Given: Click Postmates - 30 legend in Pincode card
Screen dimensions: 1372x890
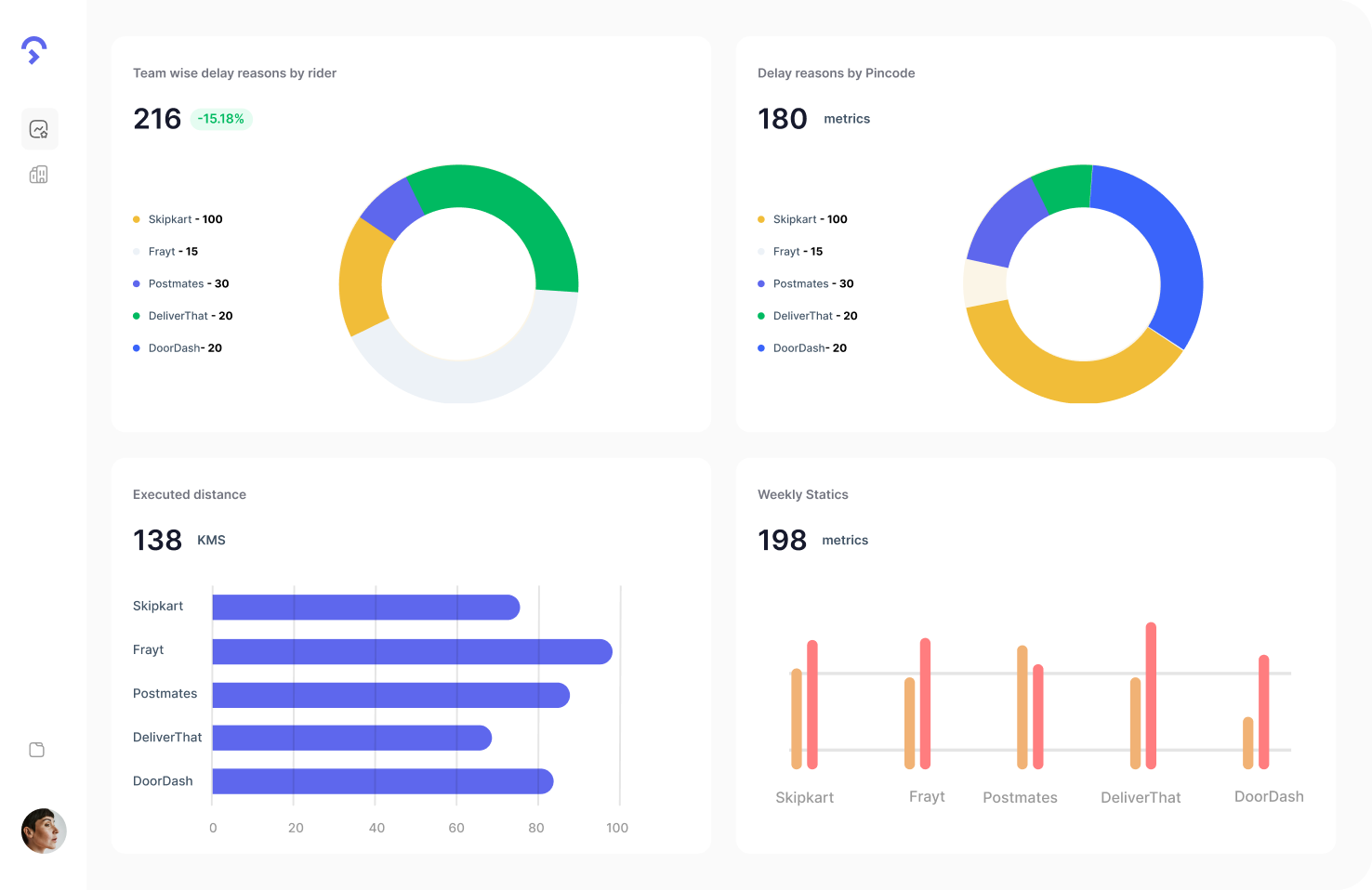Looking at the screenshot, I should (813, 284).
